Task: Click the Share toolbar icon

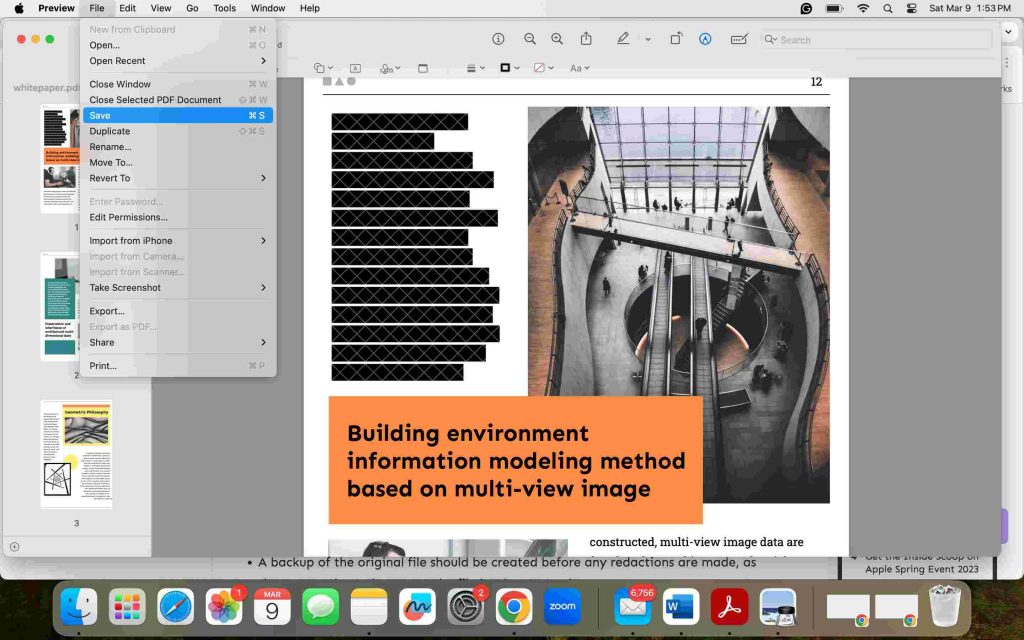Action: coord(586,39)
